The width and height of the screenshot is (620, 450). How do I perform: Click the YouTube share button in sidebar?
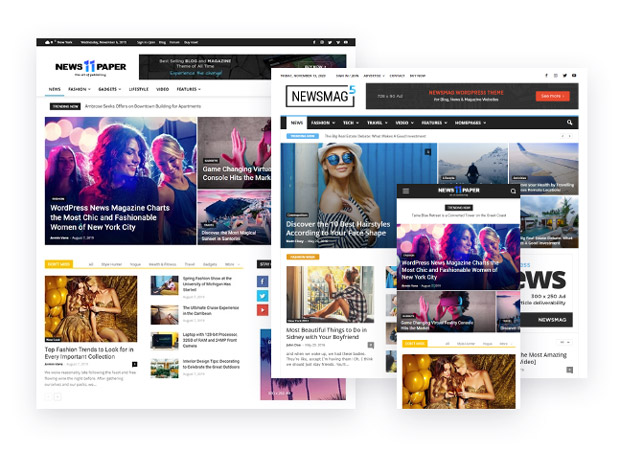(264, 309)
